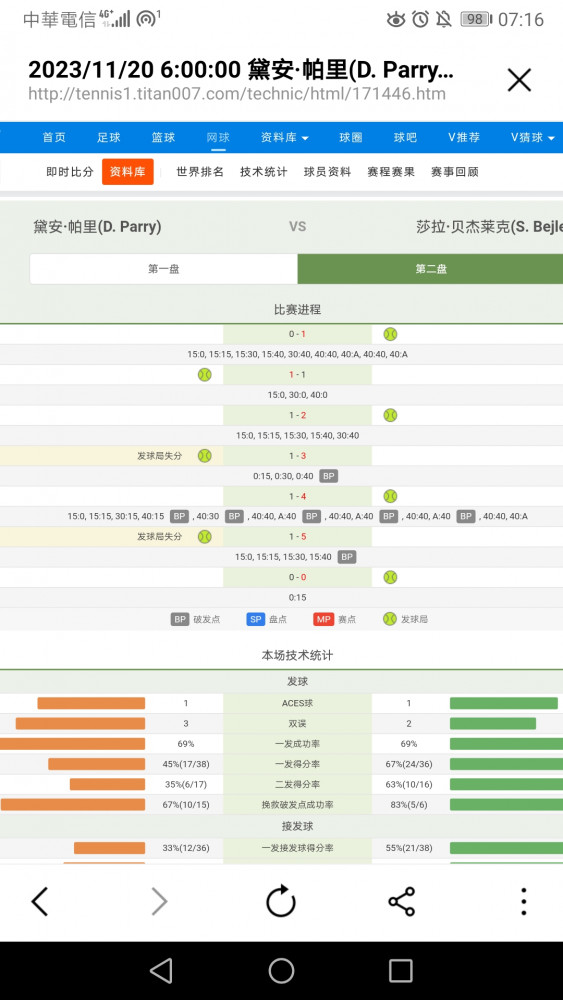Click the orange 双误 stat bar
The image size is (563, 1000).
tap(80, 723)
